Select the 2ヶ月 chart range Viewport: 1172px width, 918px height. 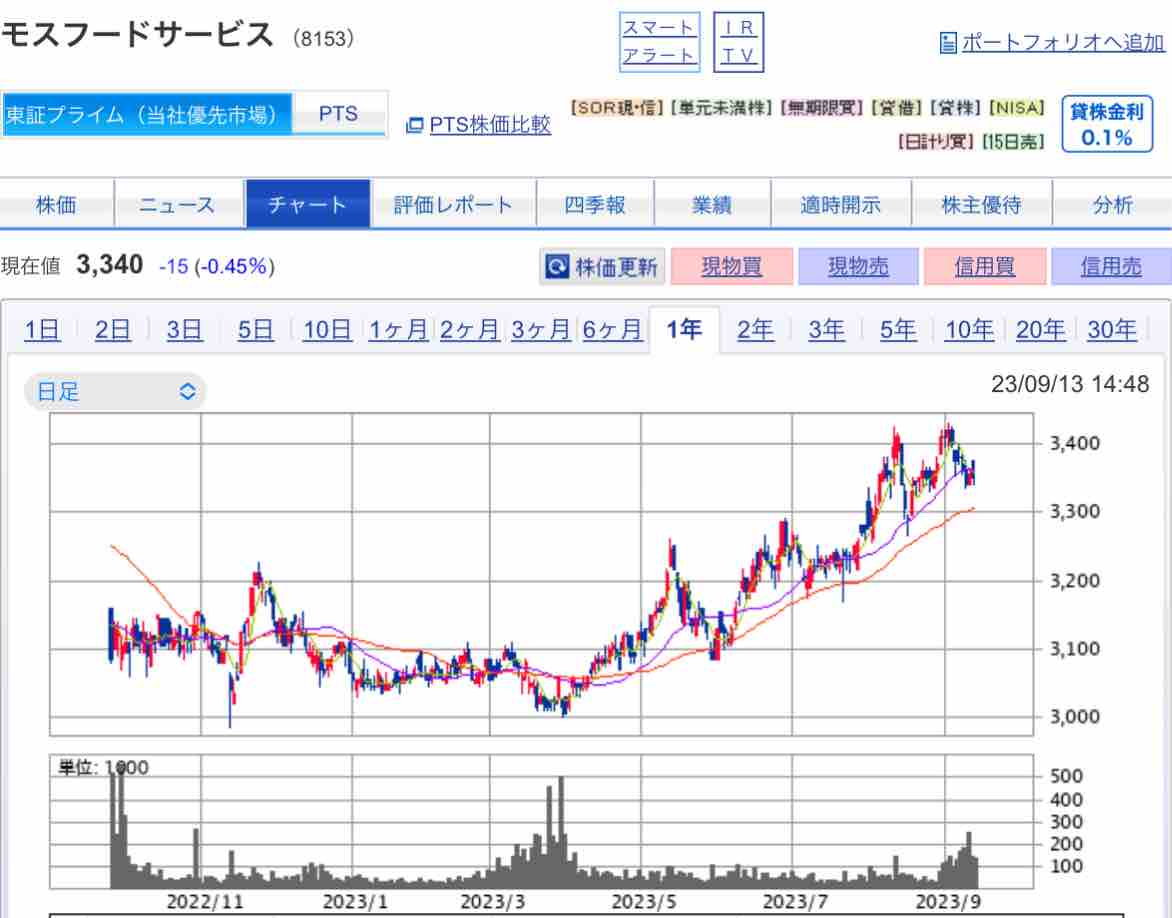[469, 330]
